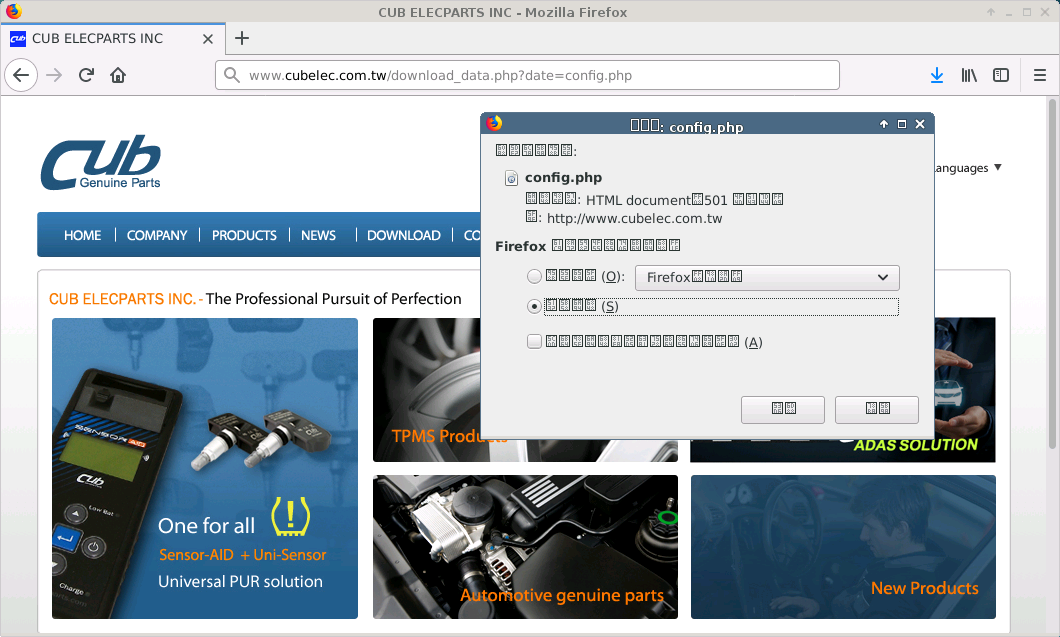
Task: Open the HOME menu item
Action: coord(82,235)
